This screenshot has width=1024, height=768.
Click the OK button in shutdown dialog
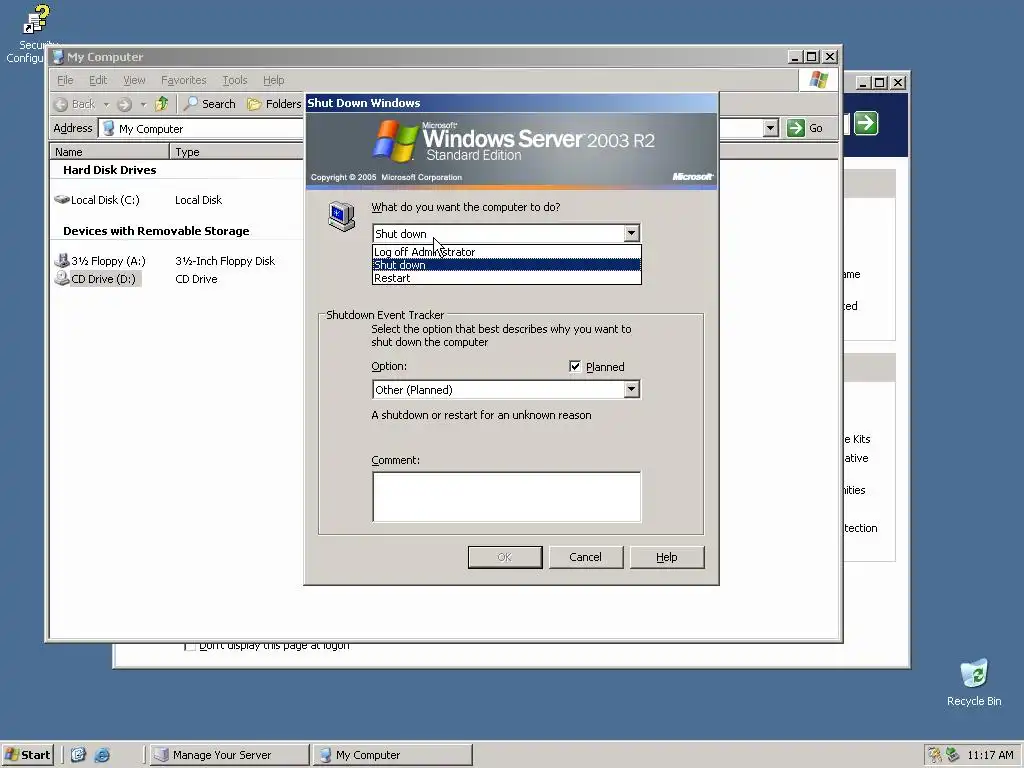(x=505, y=557)
